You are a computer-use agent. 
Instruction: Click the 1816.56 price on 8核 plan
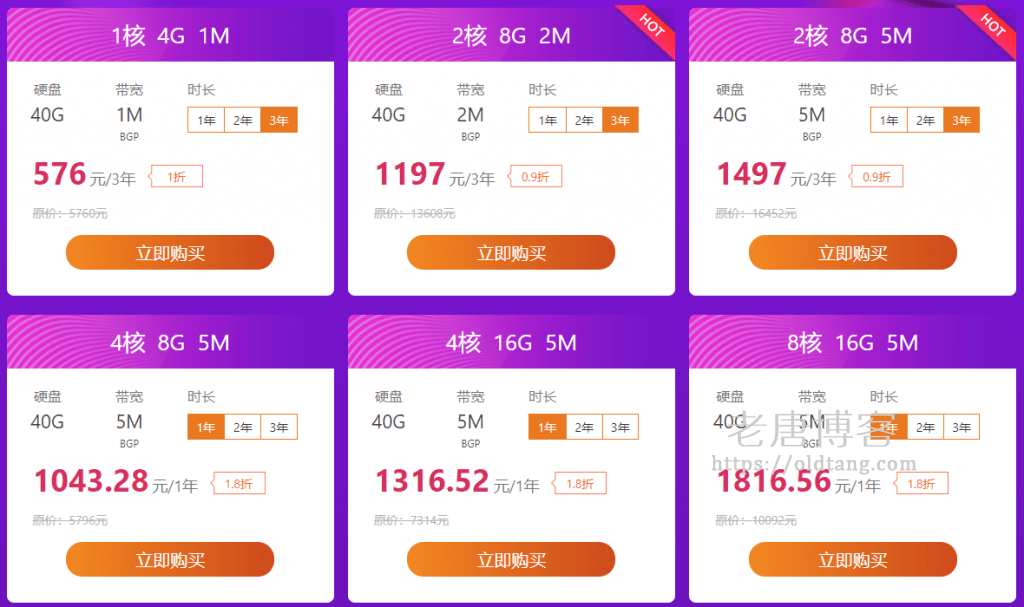[x=774, y=482]
